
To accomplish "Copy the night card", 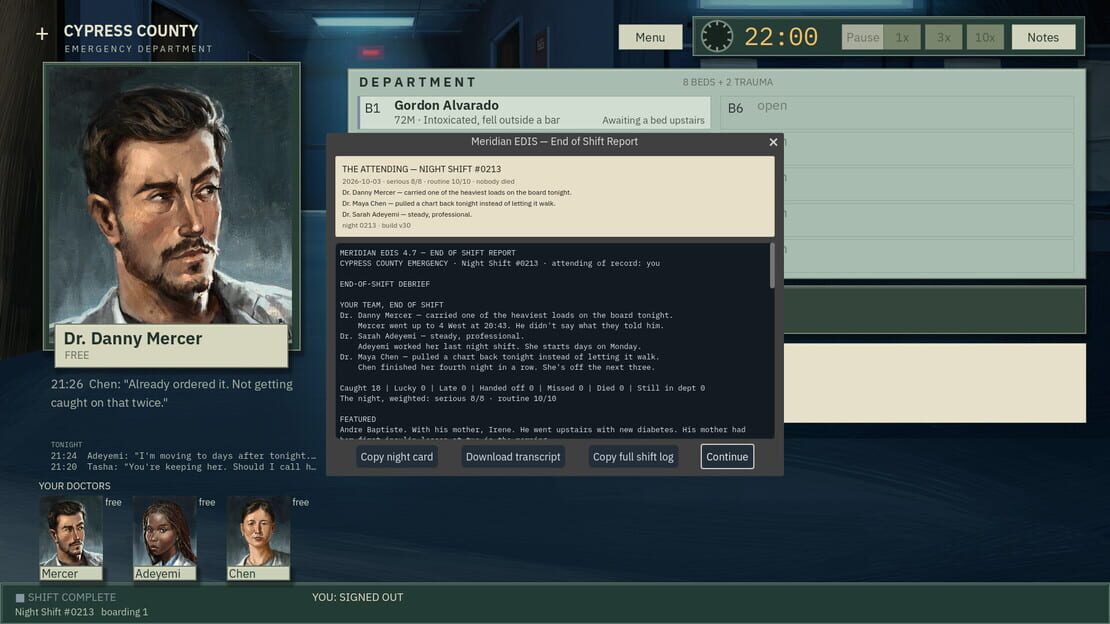I will point(396,457).
